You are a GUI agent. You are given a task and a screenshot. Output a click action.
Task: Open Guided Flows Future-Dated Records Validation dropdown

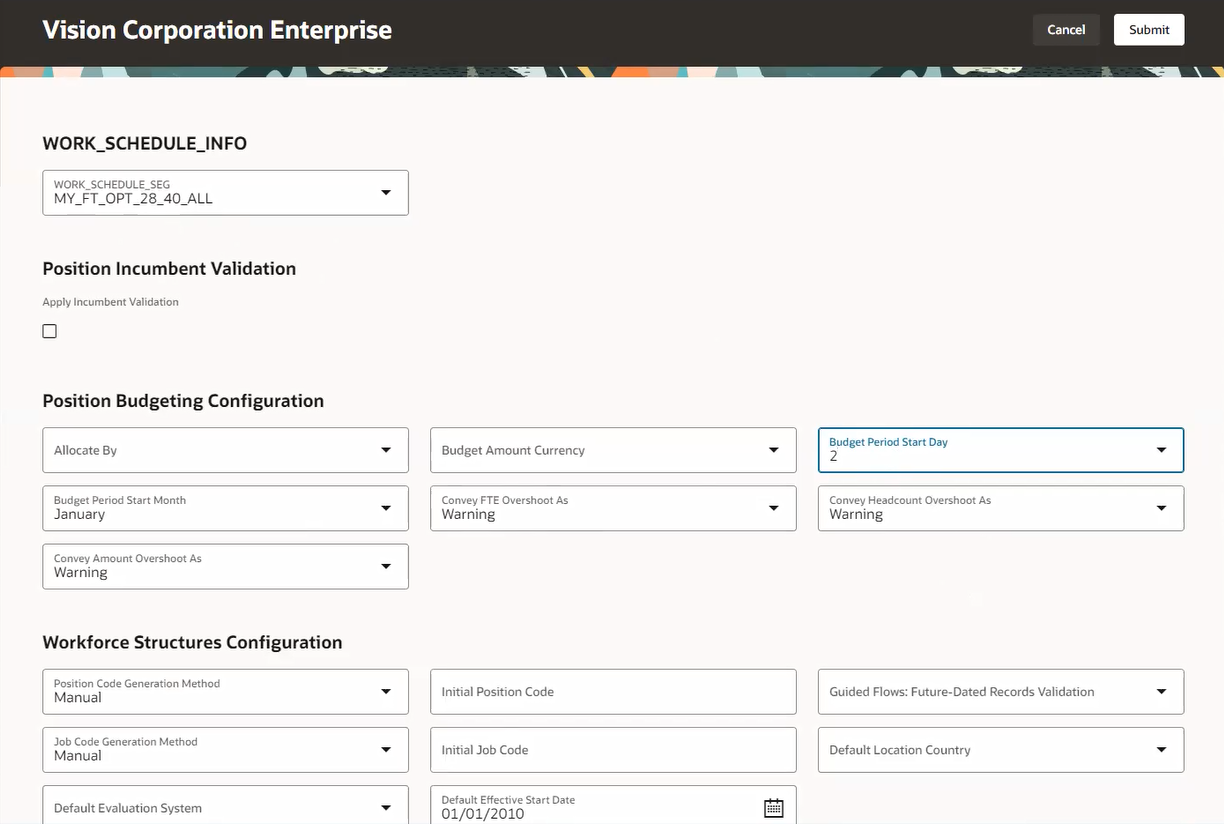[x=1161, y=692]
